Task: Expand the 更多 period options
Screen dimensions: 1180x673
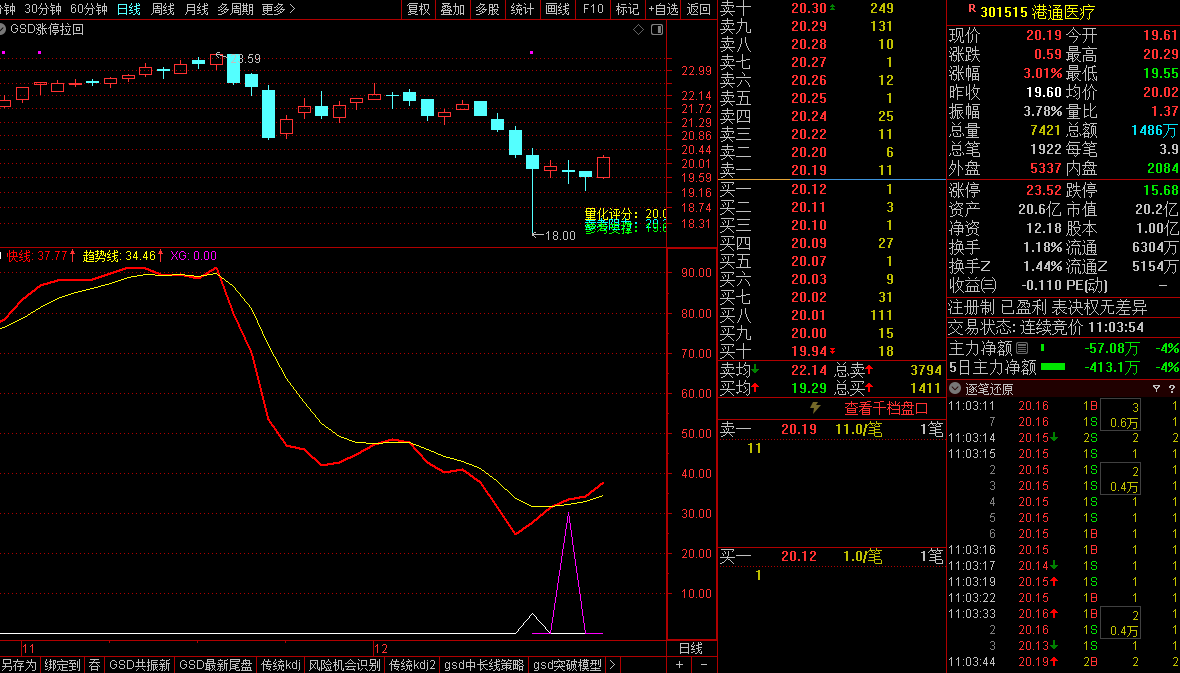Action: (x=278, y=9)
